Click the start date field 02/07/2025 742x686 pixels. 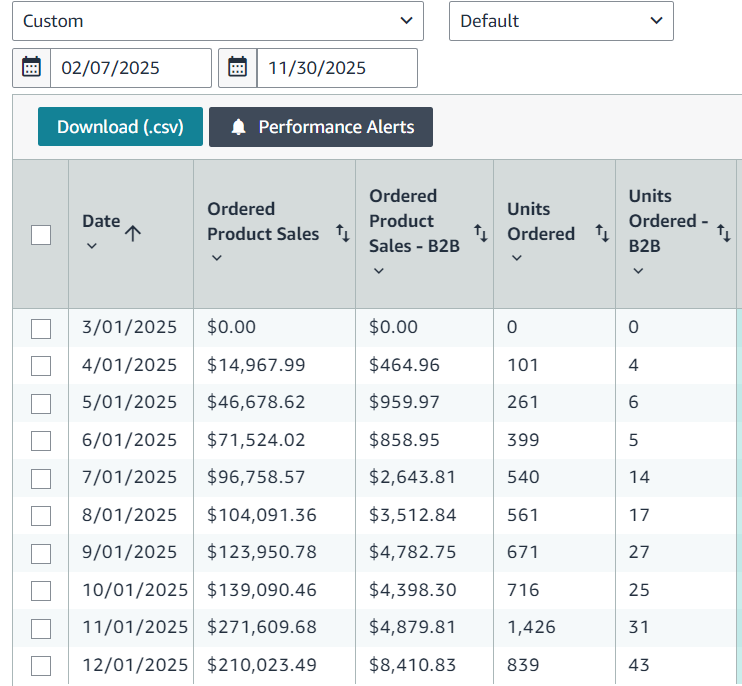(130, 68)
